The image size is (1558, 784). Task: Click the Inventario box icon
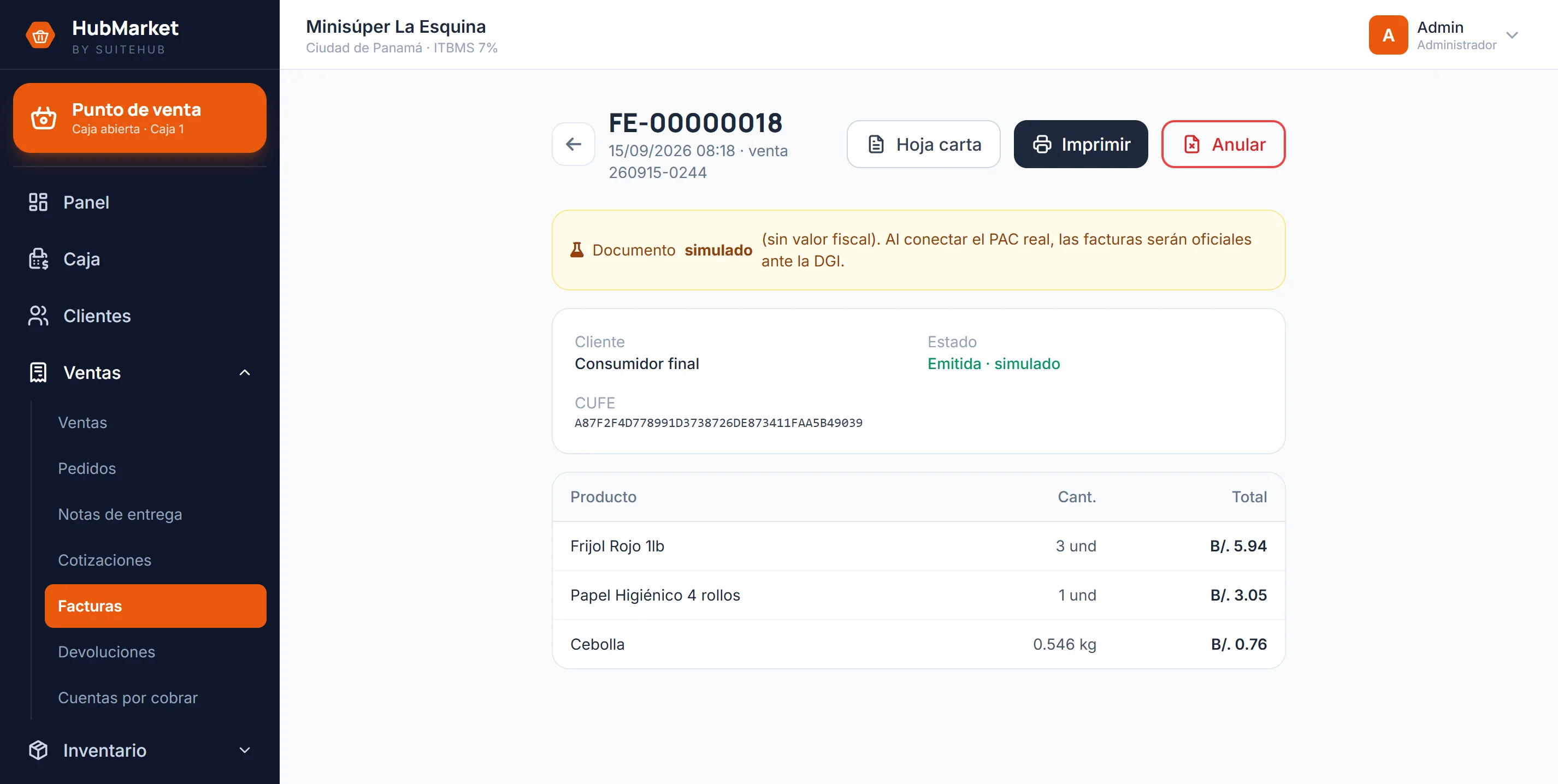(38, 750)
